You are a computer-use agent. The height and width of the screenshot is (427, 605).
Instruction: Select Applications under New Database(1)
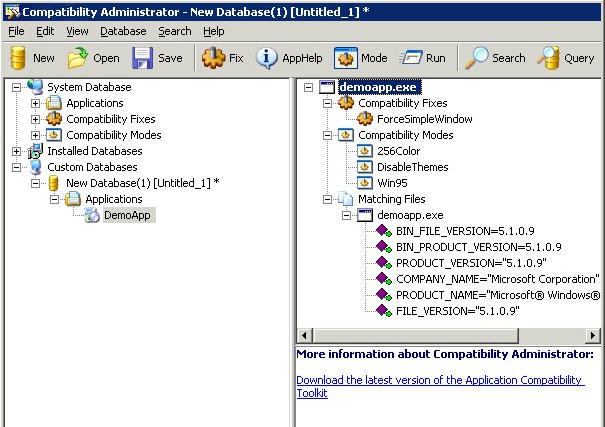point(114,199)
